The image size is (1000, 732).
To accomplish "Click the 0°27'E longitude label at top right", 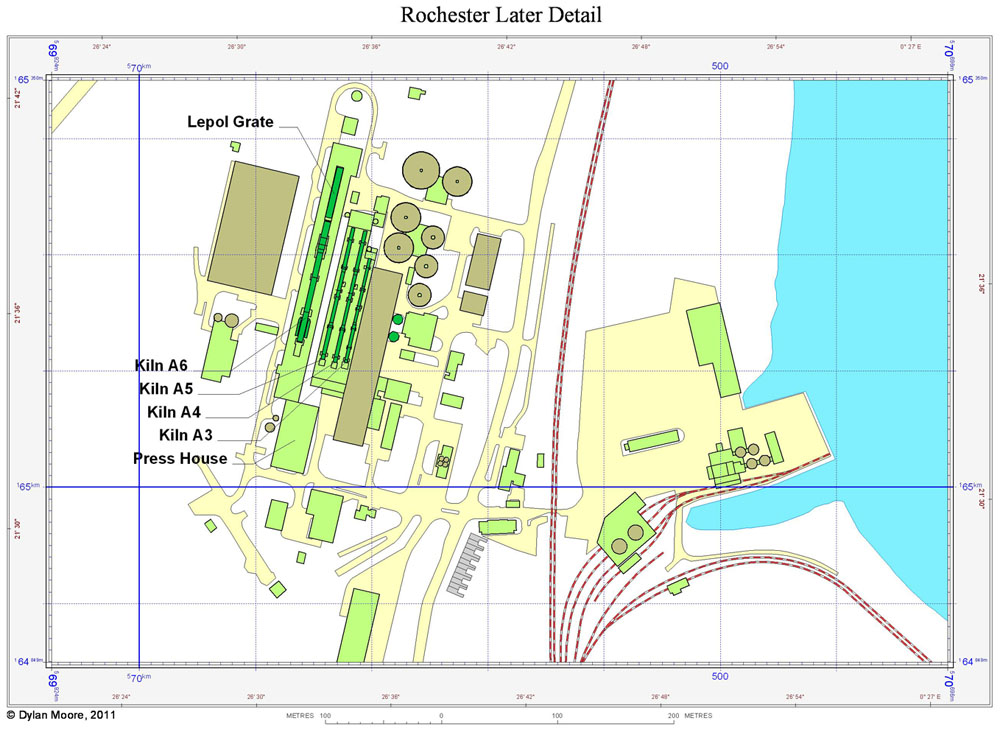I will coord(910,46).
